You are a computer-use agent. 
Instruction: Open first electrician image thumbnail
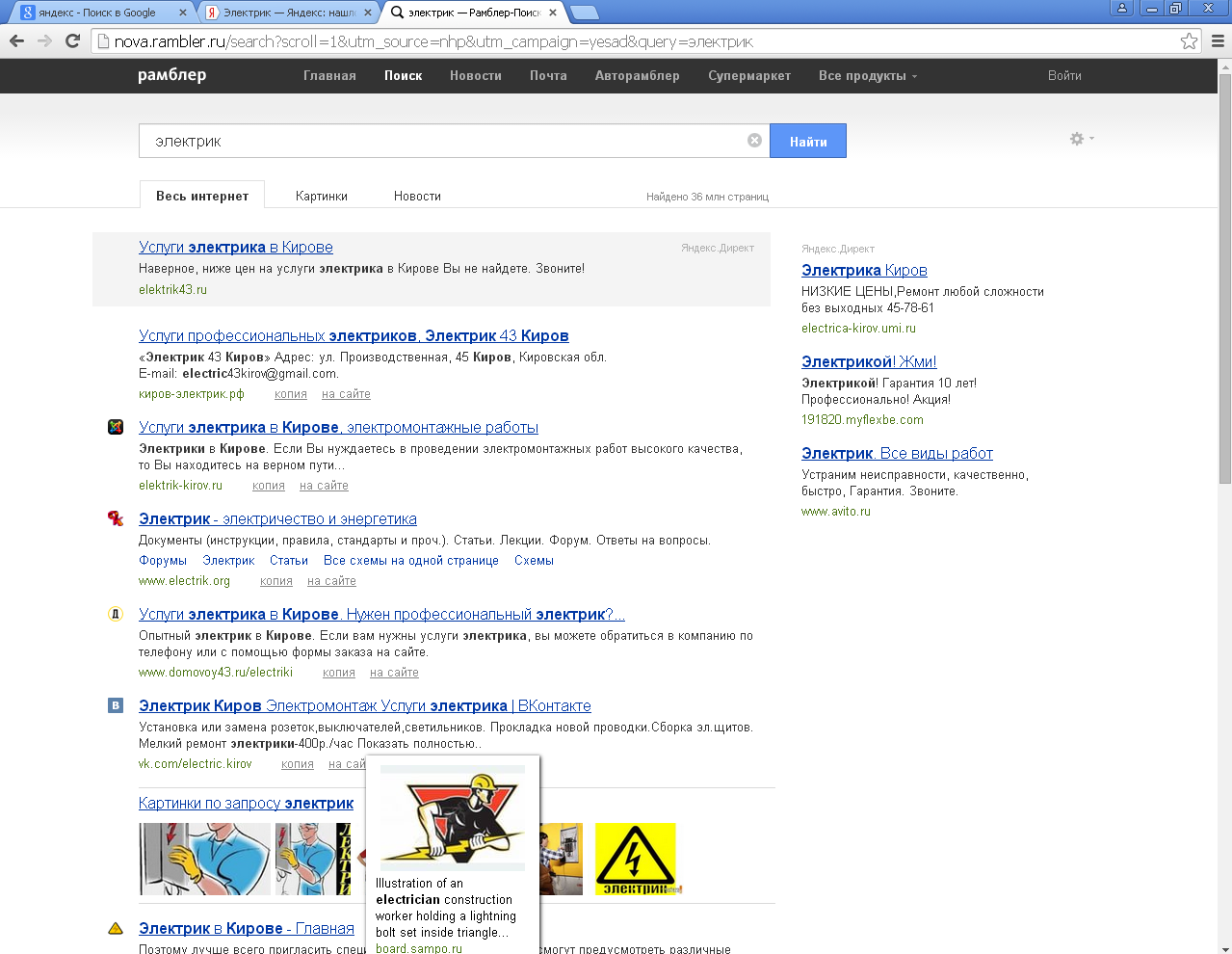coord(205,859)
